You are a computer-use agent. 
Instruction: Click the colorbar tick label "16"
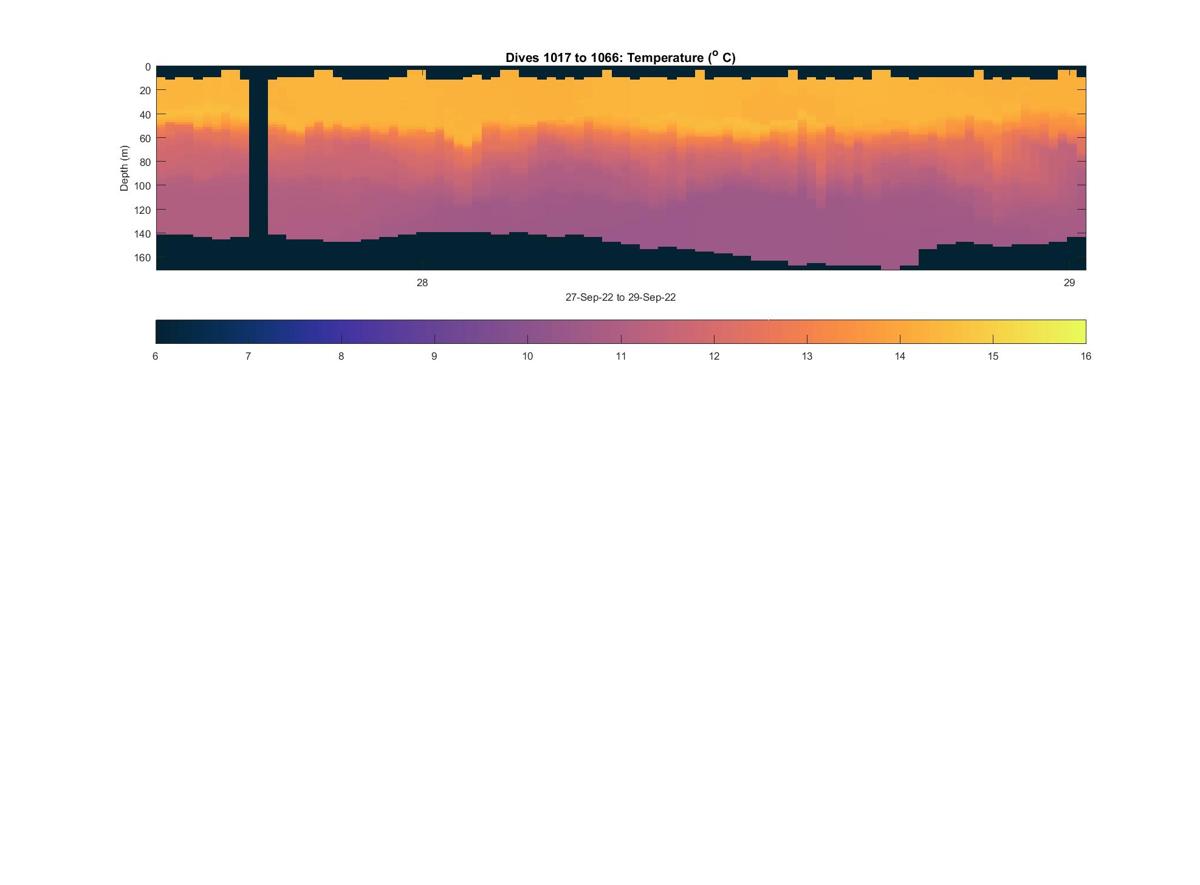1086,356
